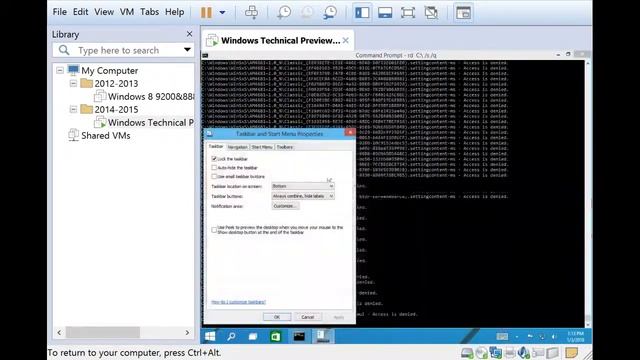Collapse the 2014-2015 folder
The width and height of the screenshot is (640, 360).
click(x=73, y=109)
